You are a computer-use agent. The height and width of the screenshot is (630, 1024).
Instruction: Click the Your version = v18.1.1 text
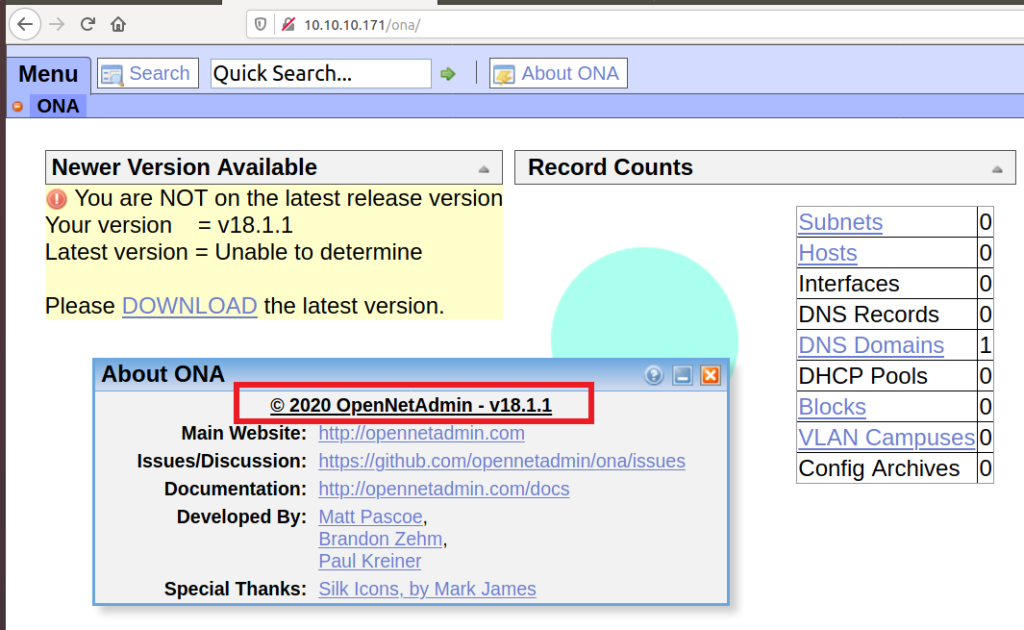[x=169, y=225]
